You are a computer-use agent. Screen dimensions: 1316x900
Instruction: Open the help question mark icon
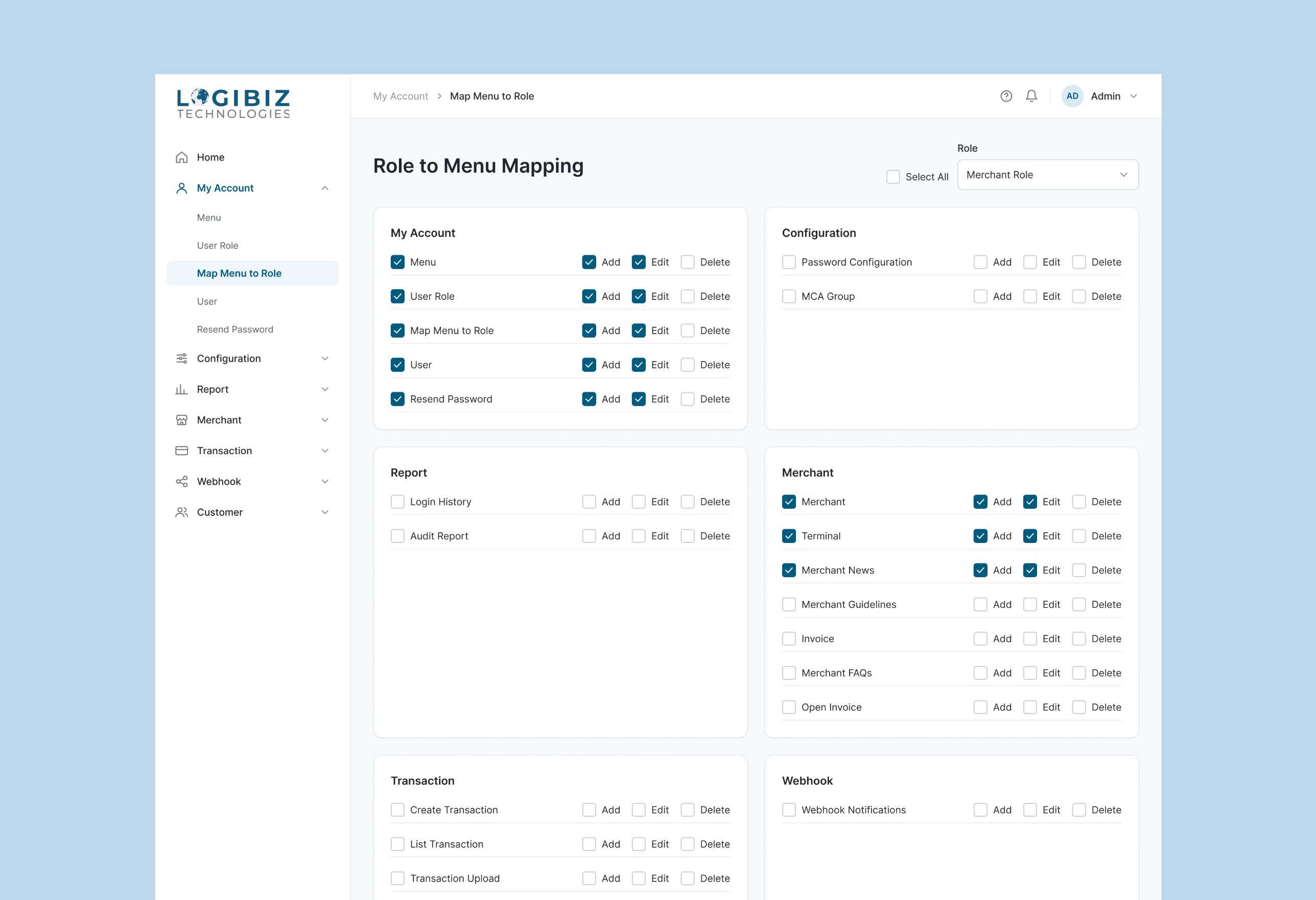click(x=1006, y=96)
